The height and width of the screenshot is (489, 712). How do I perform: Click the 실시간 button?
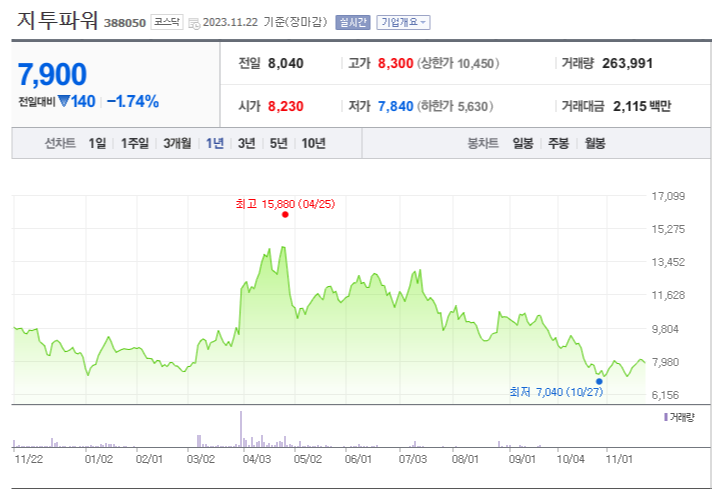click(x=353, y=22)
